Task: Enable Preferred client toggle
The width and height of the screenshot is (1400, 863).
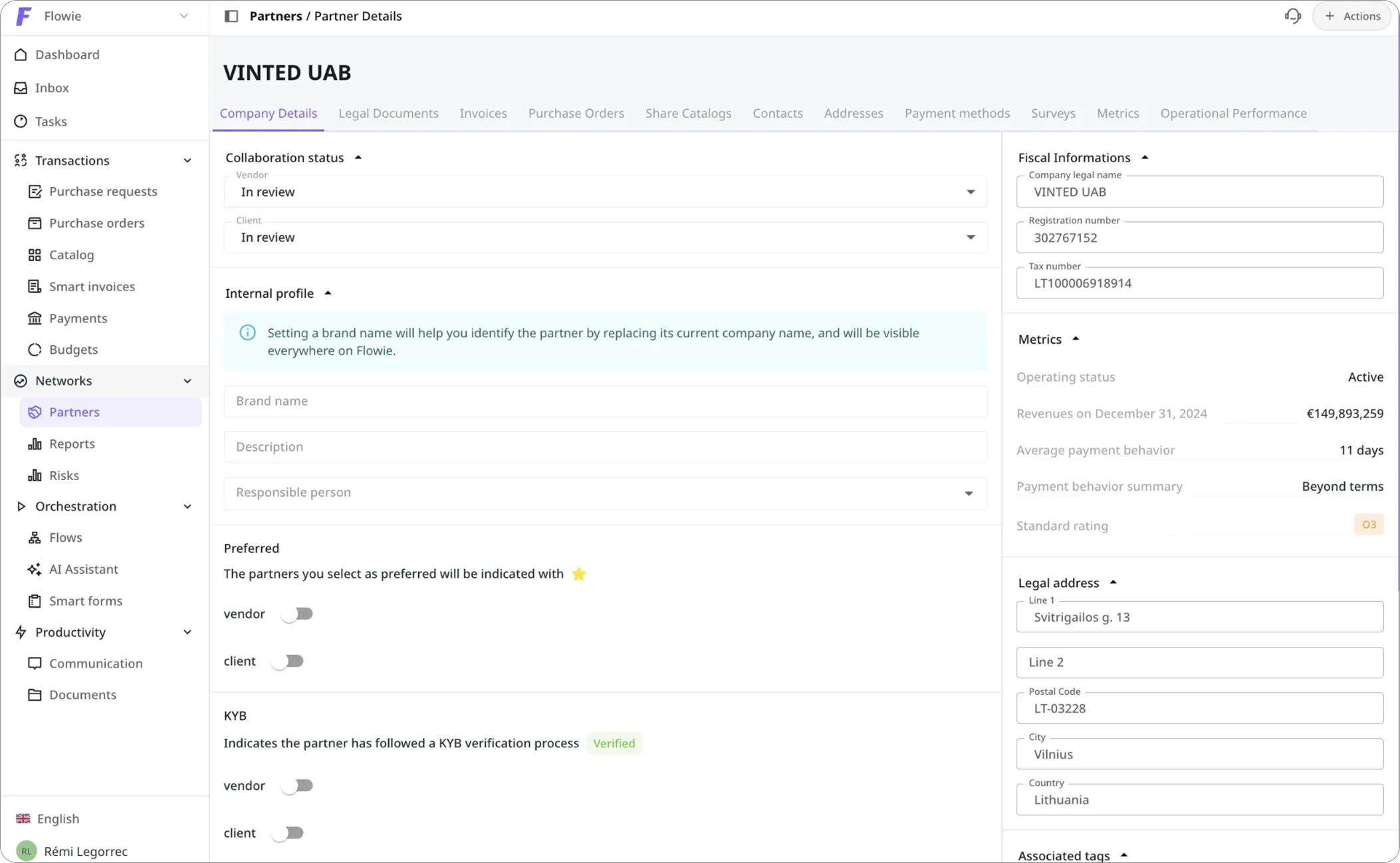Action: (x=287, y=661)
